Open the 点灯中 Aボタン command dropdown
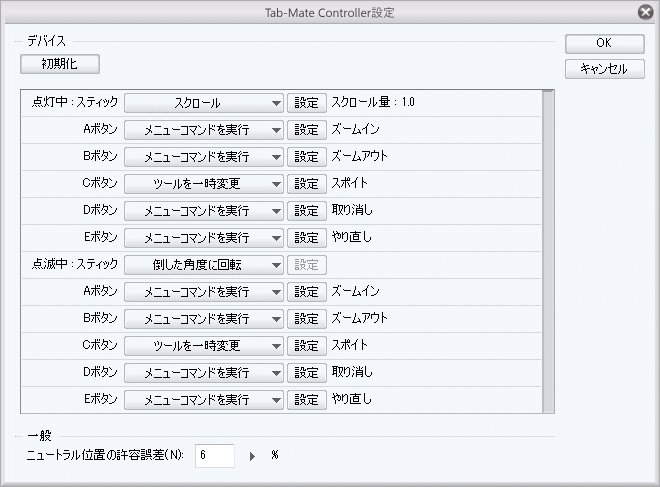This screenshot has height=487, width=660. tap(204, 130)
